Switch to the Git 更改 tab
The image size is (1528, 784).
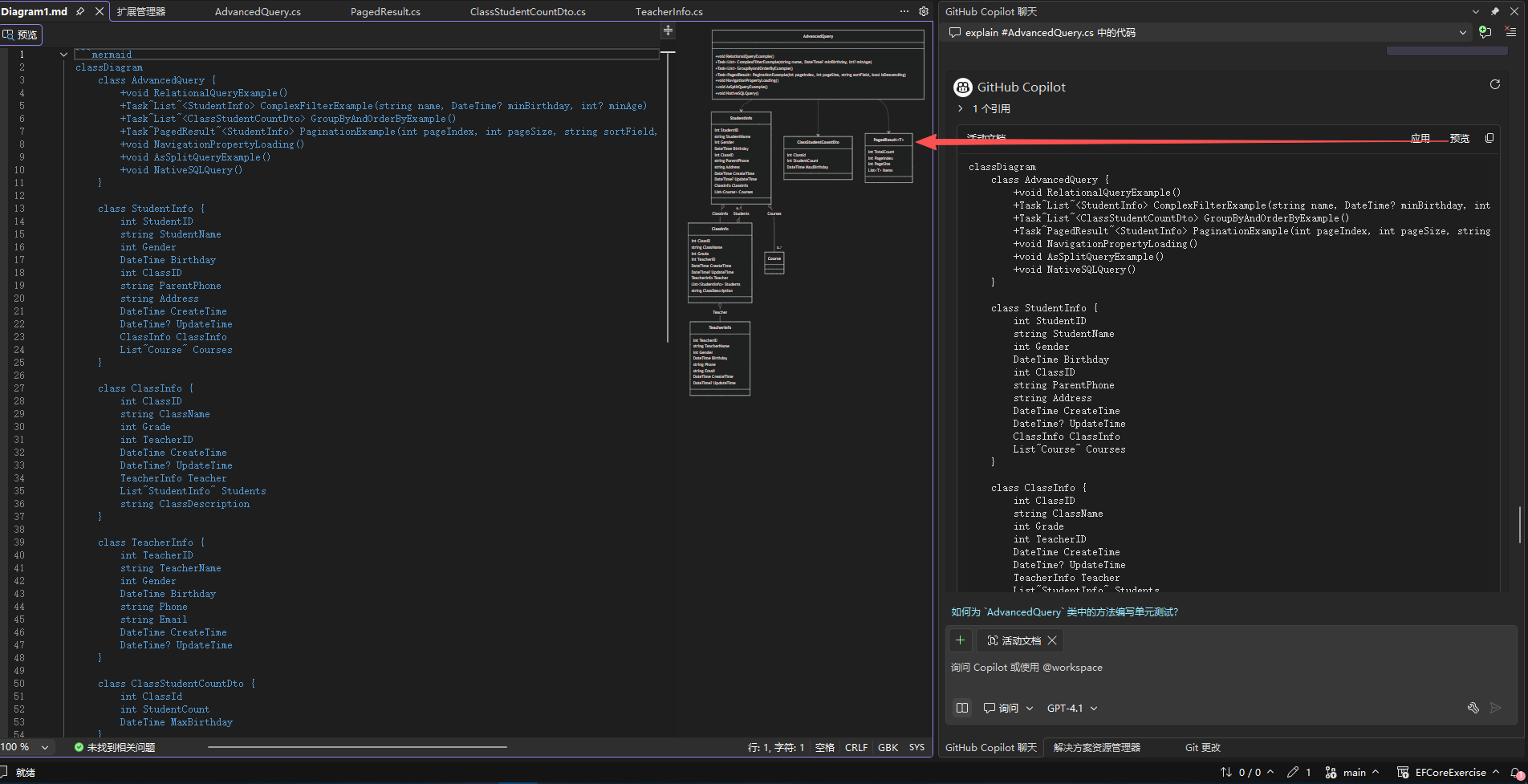pos(1202,747)
